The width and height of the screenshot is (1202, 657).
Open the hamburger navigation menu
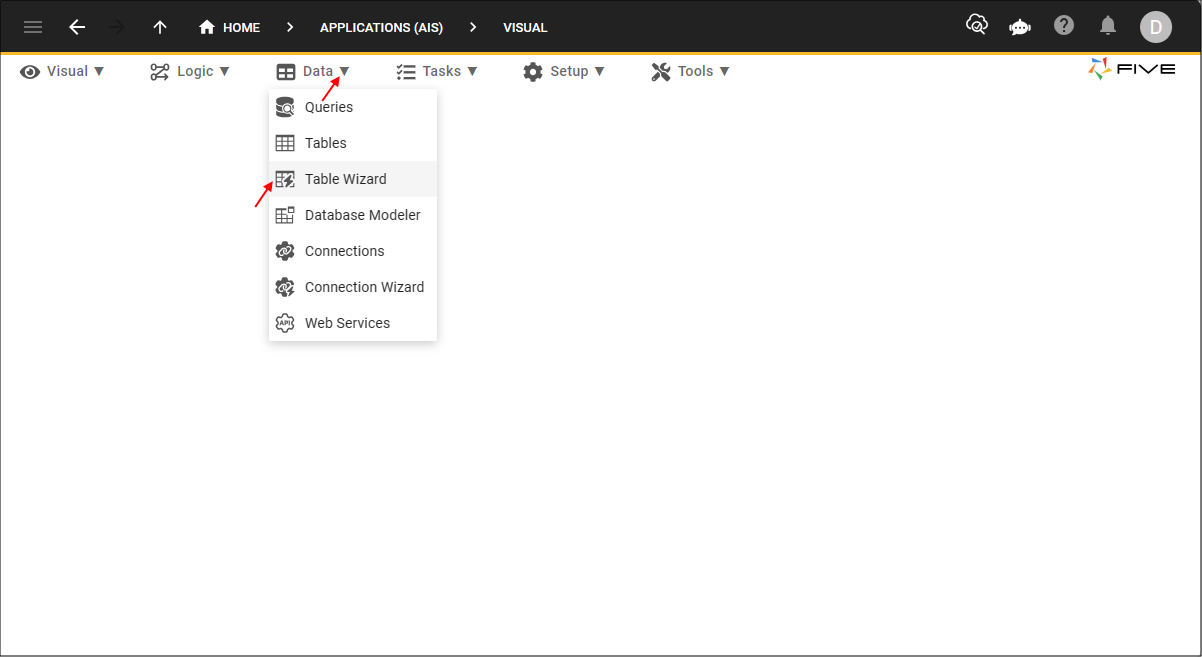click(33, 27)
